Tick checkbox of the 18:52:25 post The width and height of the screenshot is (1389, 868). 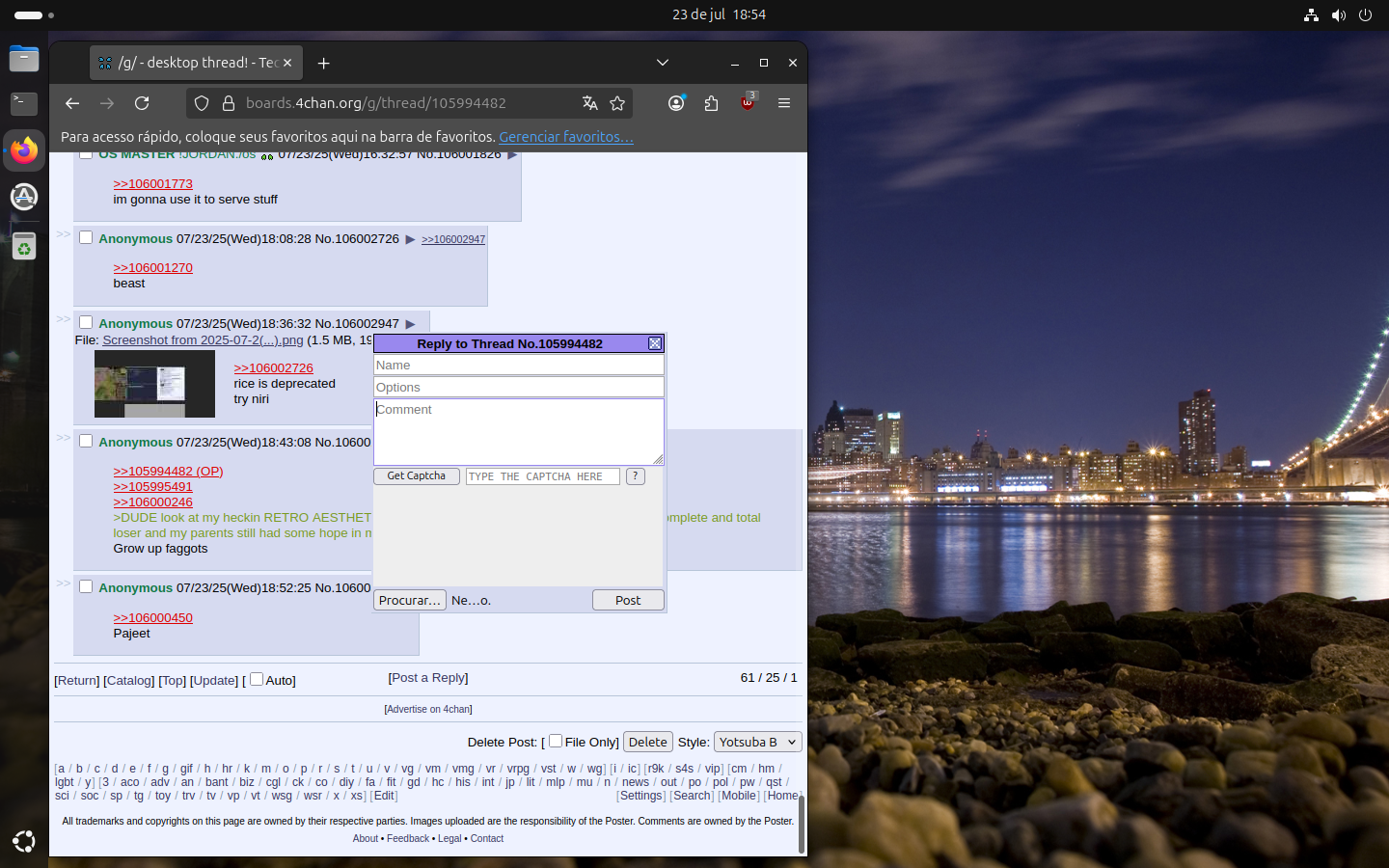click(86, 586)
